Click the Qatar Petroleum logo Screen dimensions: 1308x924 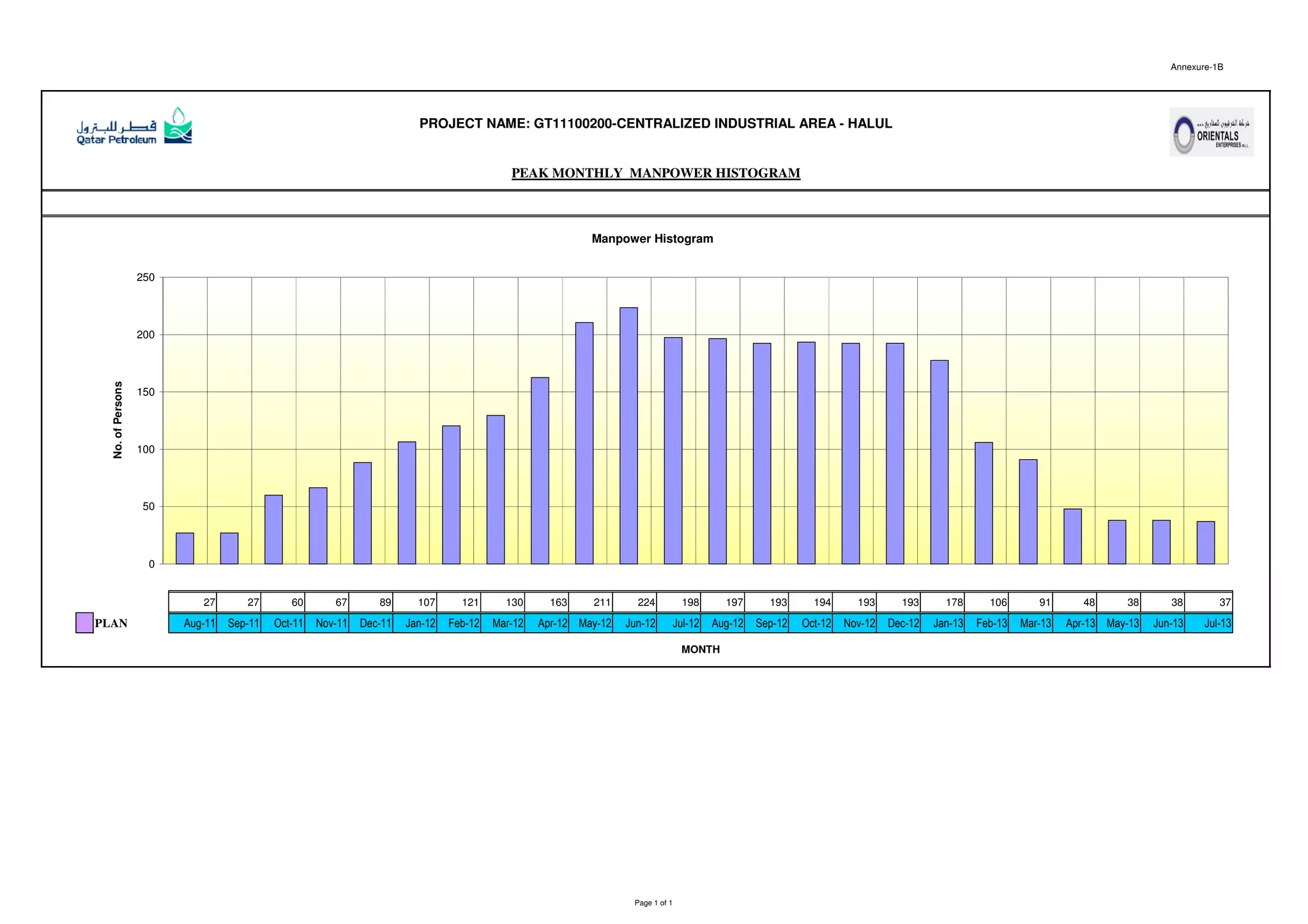tap(134, 127)
